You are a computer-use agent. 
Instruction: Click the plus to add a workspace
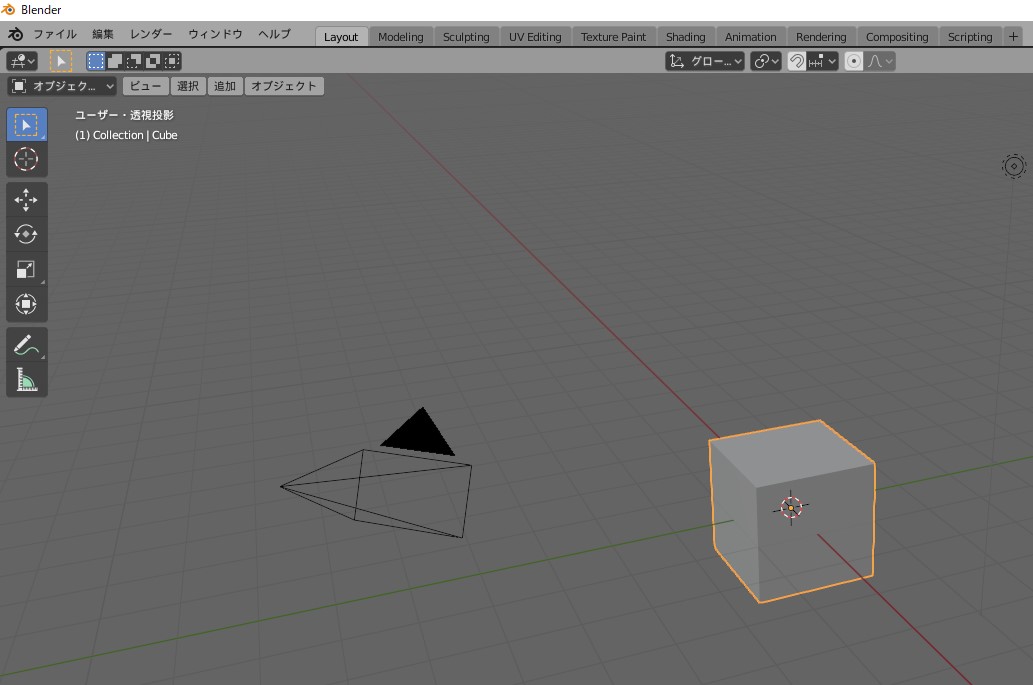click(x=1013, y=37)
